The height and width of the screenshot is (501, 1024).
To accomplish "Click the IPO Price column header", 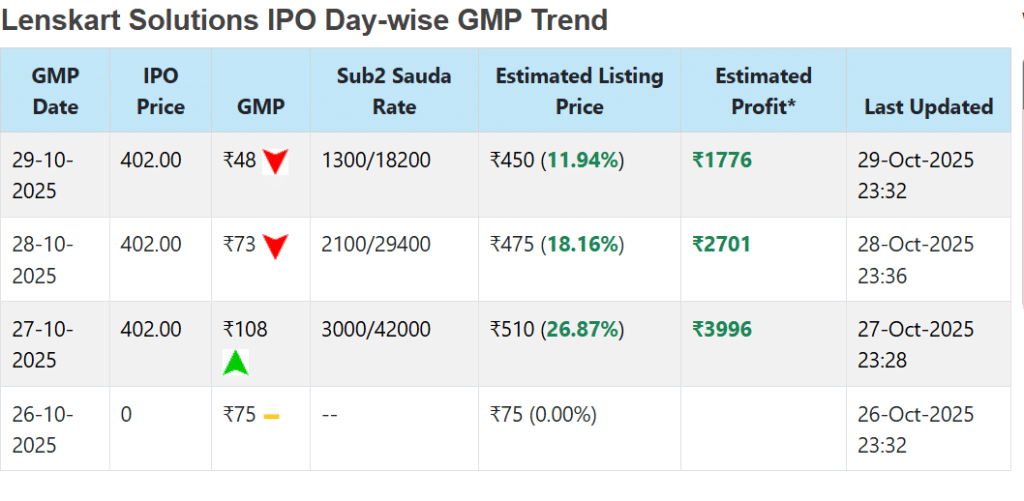I will pos(160,91).
